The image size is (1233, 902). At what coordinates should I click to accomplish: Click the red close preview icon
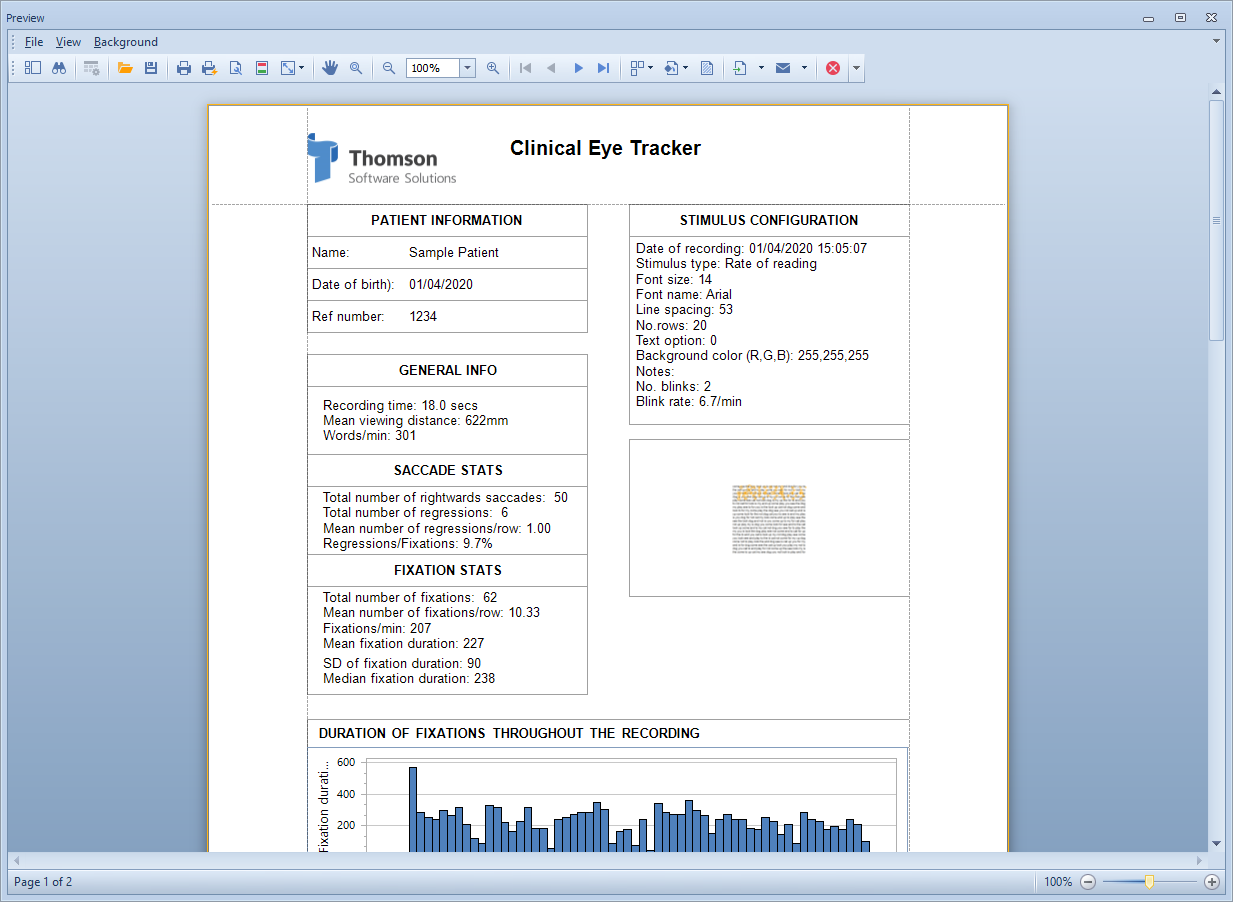[x=833, y=68]
